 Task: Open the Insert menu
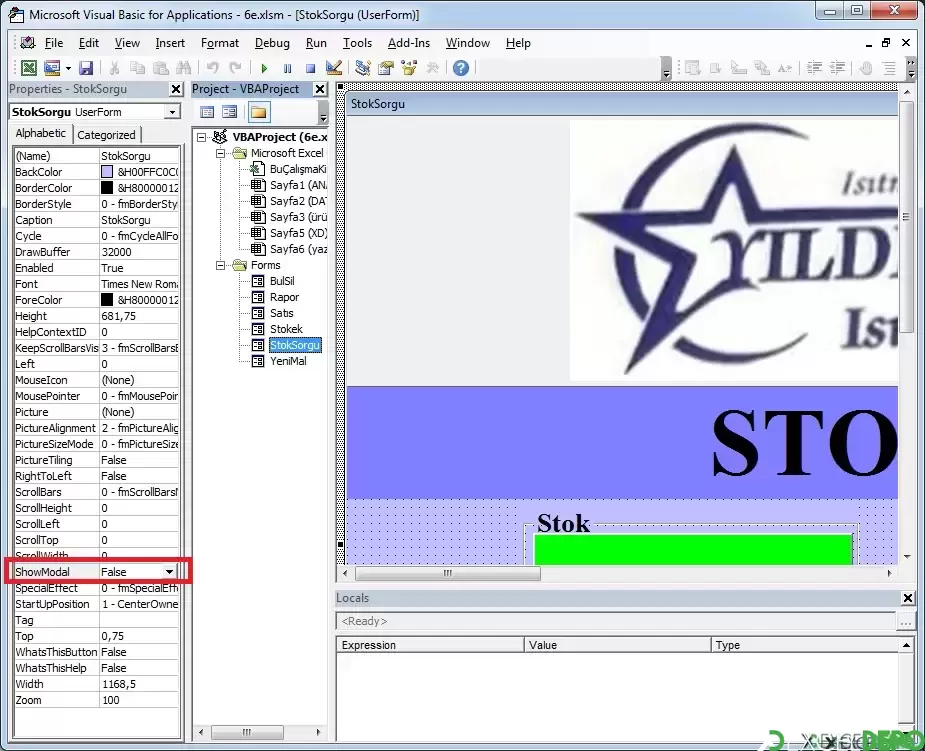click(x=170, y=43)
